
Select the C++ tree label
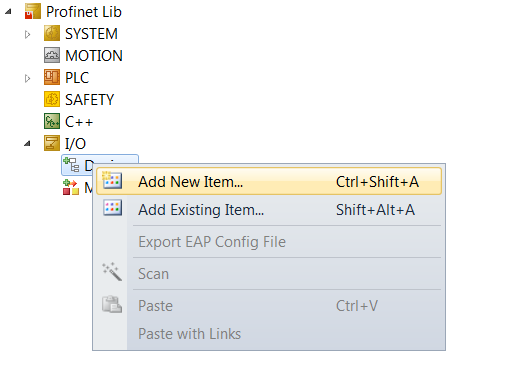[x=79, y=122]
